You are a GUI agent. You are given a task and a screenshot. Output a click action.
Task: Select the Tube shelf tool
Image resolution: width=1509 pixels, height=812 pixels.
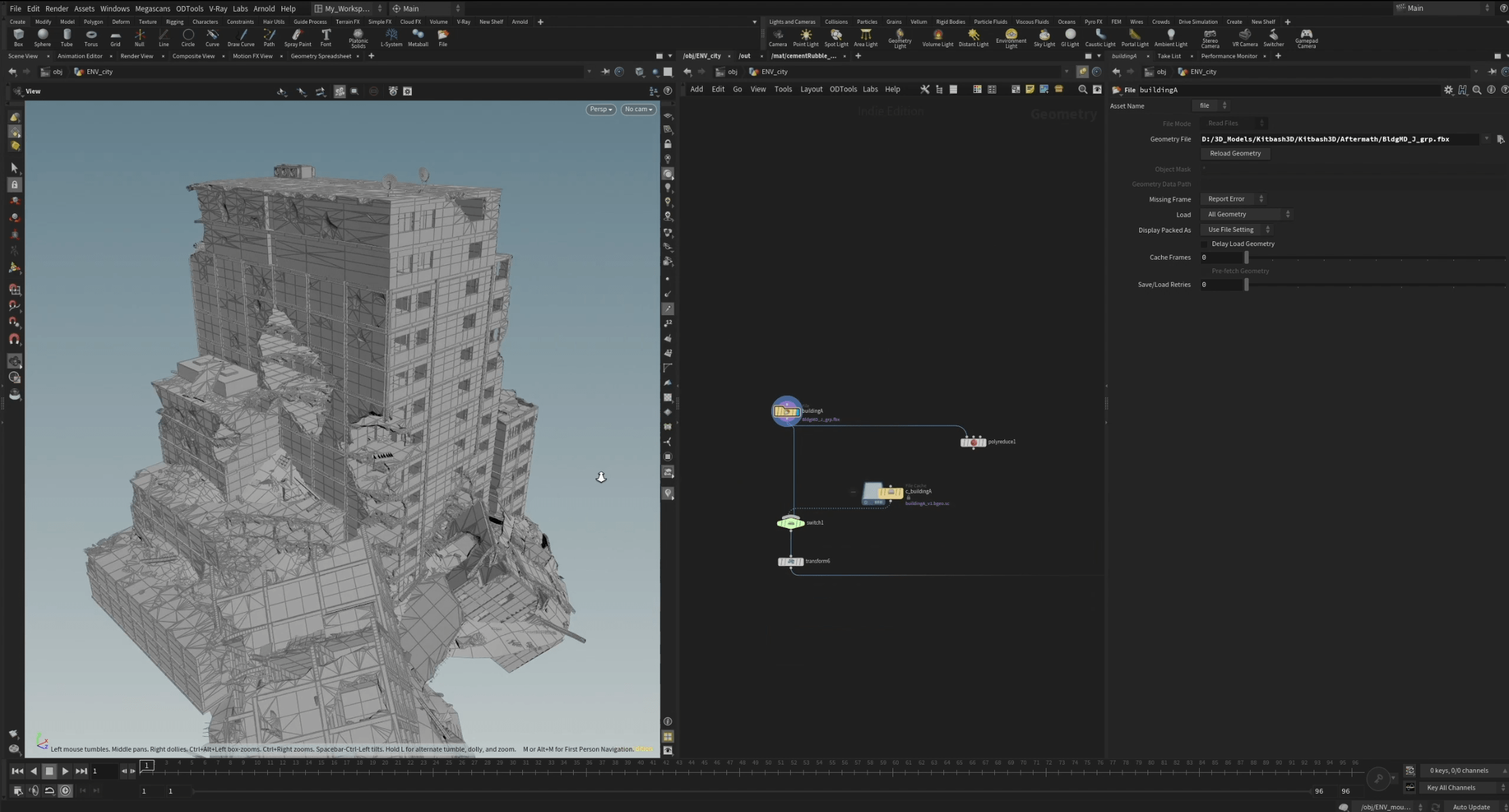point(66,37)
